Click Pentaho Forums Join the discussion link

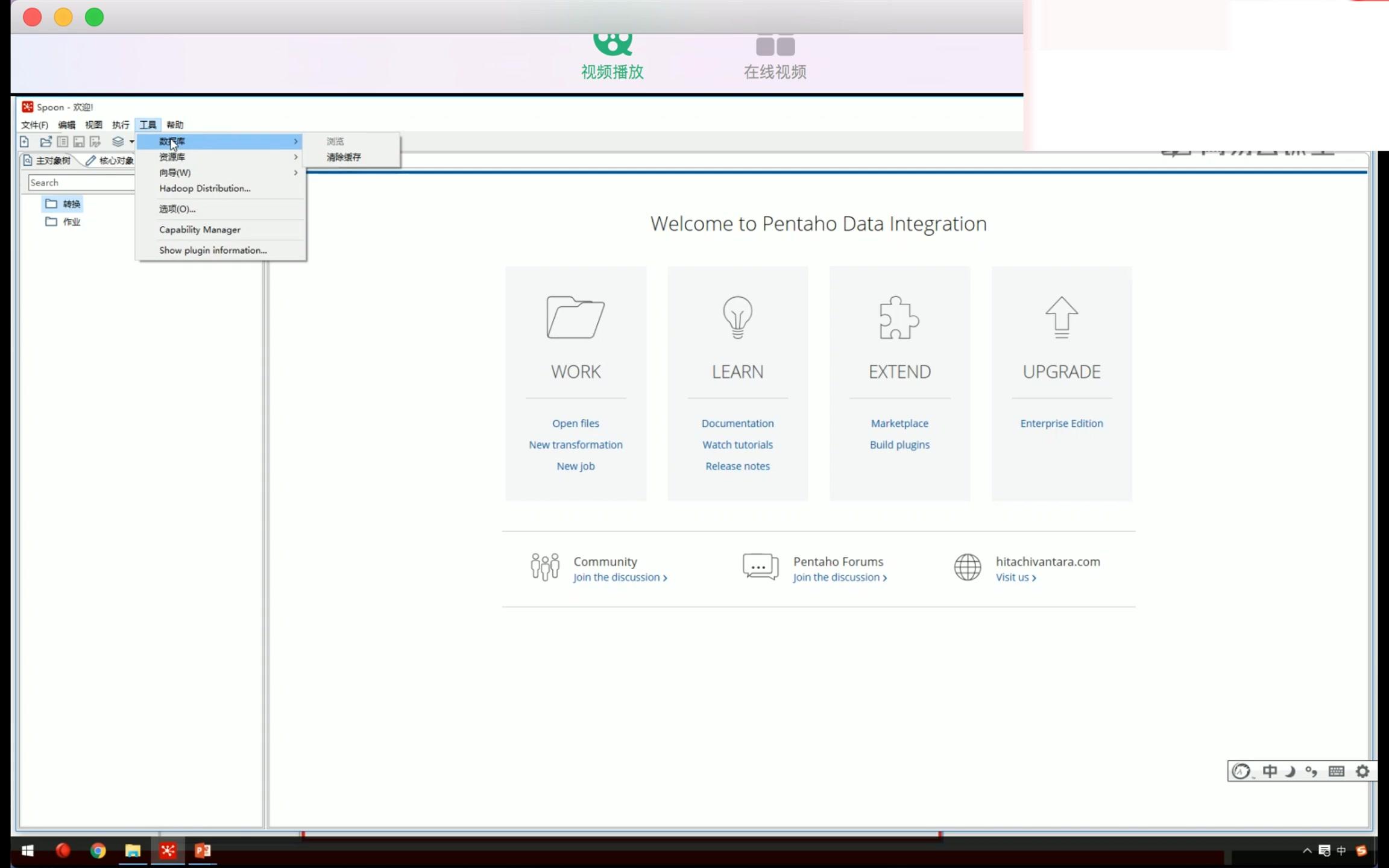(840, 577)
